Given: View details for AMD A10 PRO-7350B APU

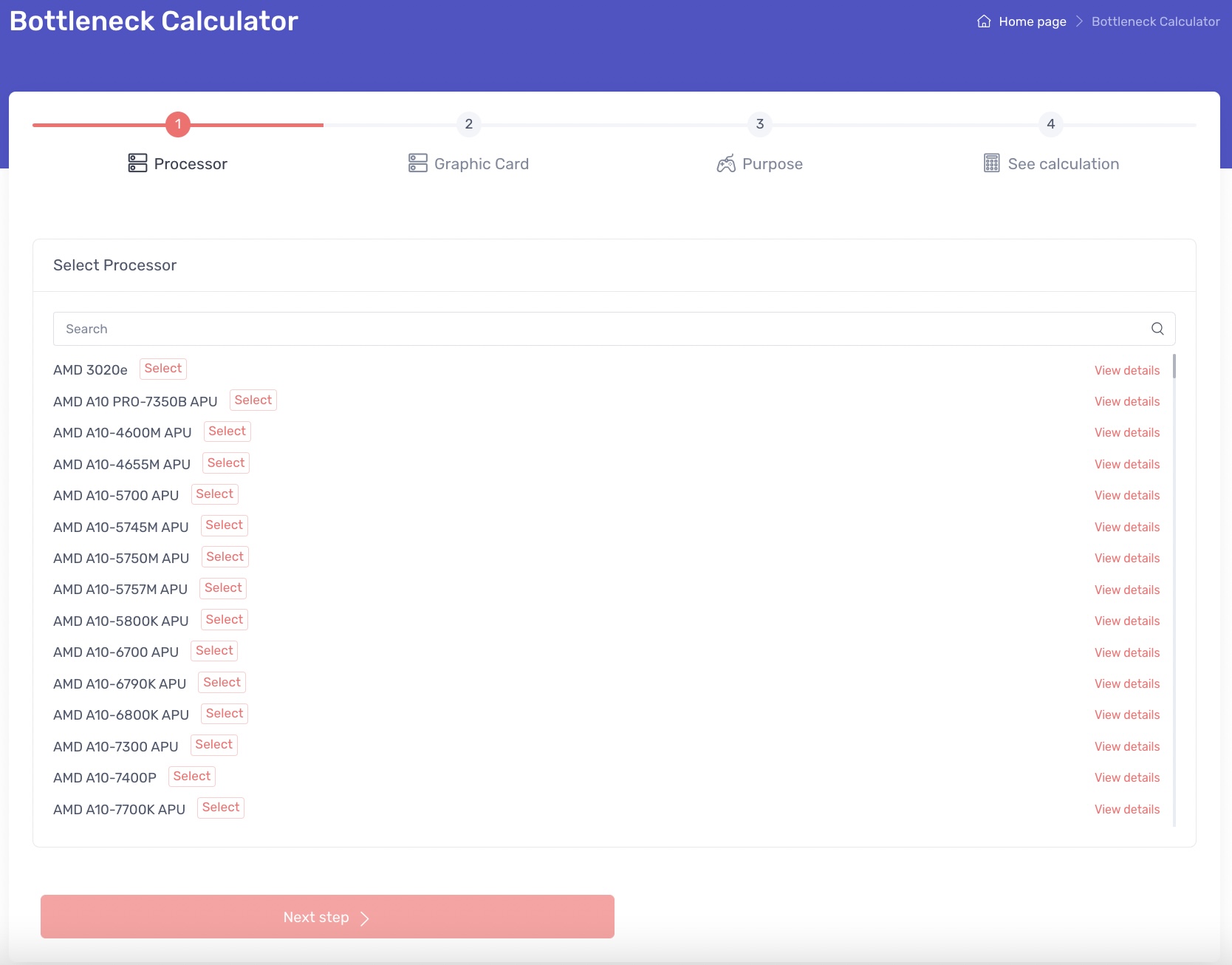Looking at the screenshot, I should pyautogui.click(x=1127, y=401).
